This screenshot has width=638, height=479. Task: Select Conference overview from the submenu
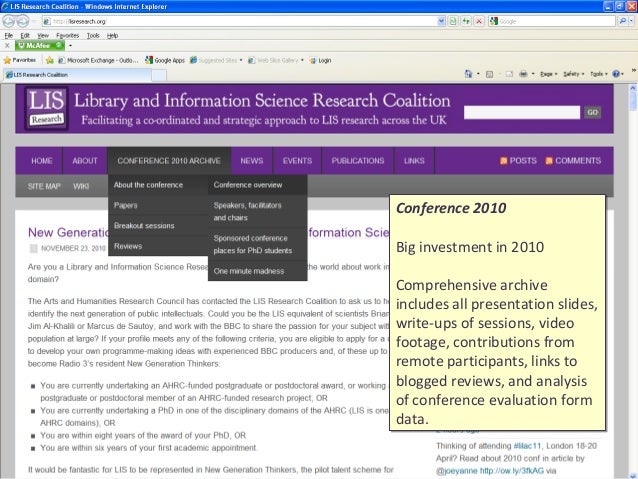tap(247, 185)
